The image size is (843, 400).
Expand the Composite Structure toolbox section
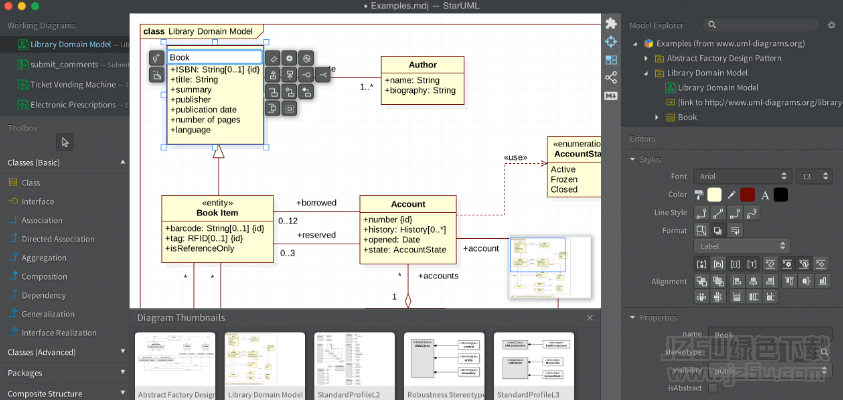[x=123, y=393]
